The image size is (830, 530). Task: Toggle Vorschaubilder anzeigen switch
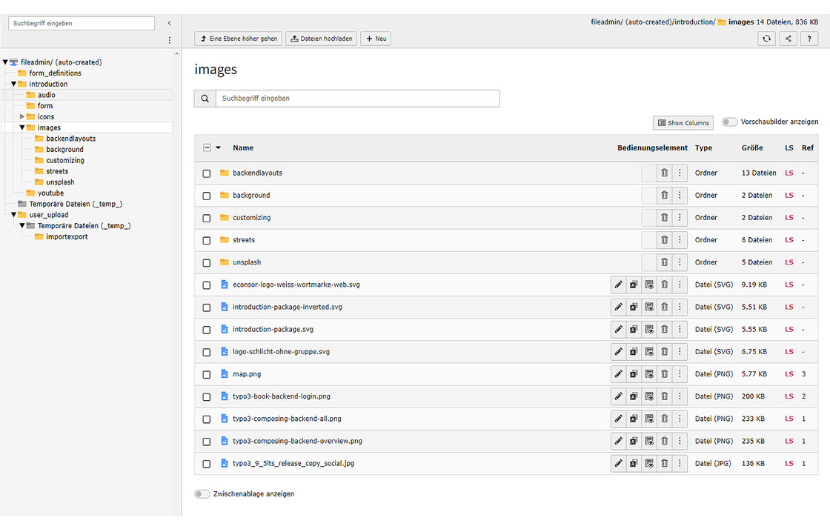[x=730, y=122]
